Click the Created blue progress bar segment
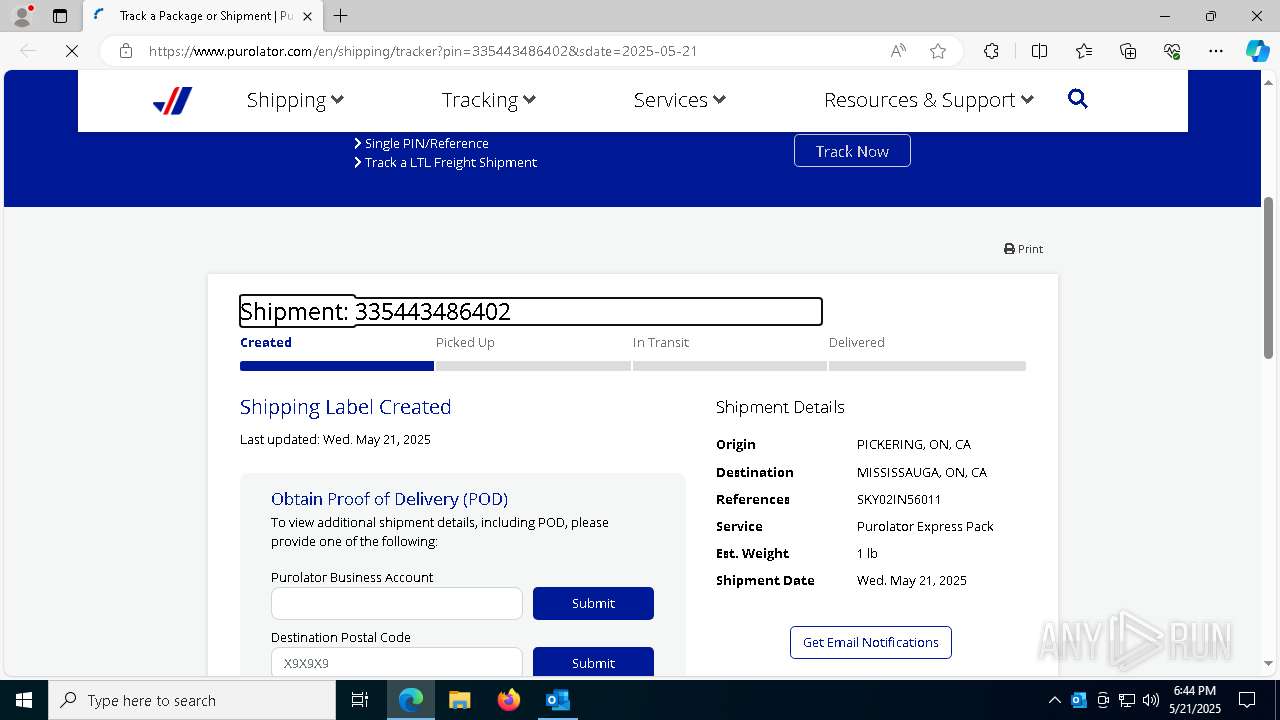1280x720 pixels. click(x=337, y=366)
